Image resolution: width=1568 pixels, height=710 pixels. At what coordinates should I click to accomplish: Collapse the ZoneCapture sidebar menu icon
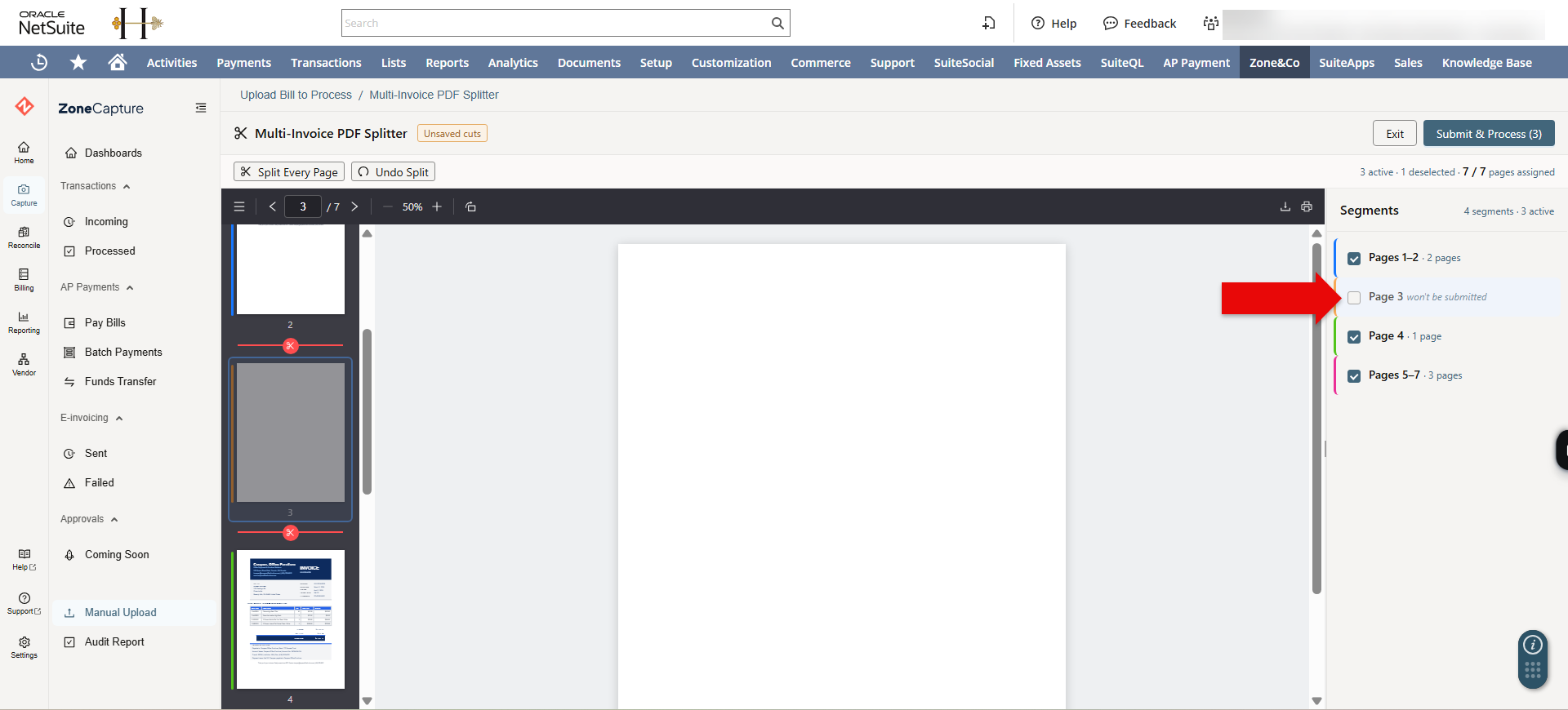point(201,108)
